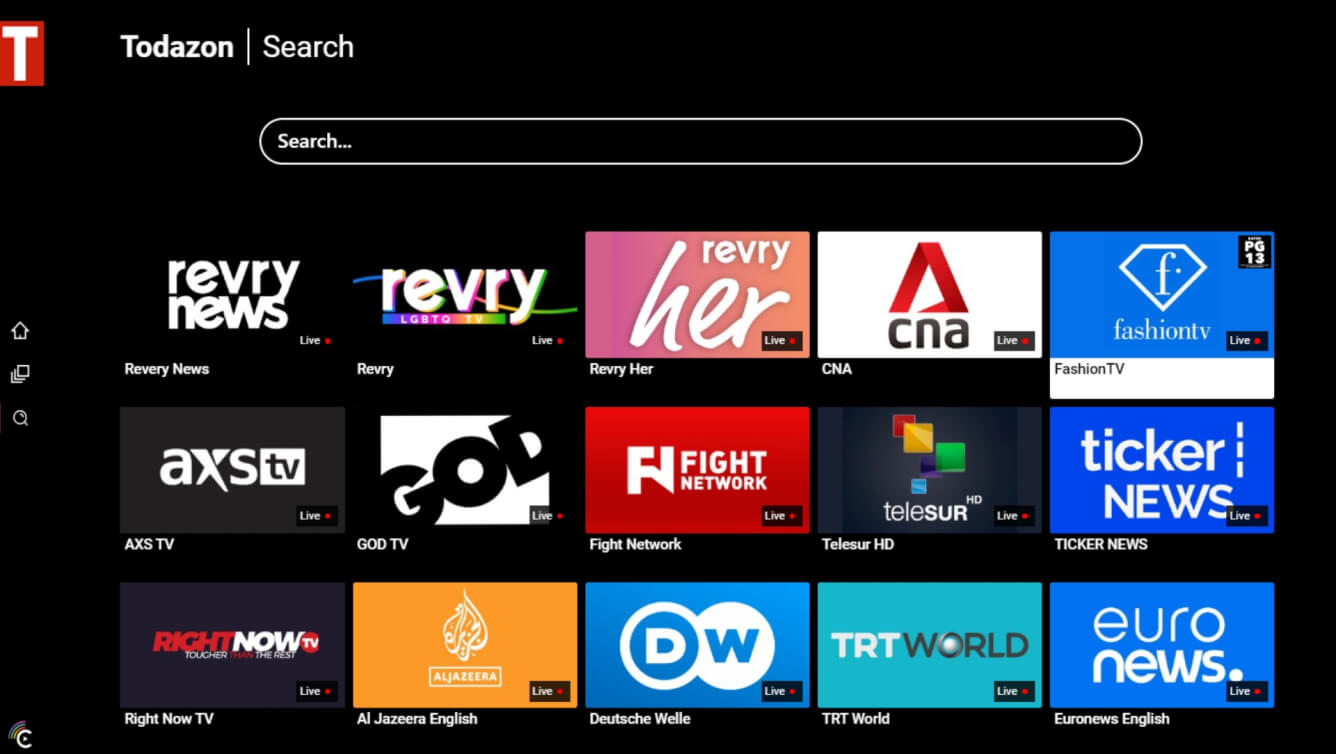Screen dimensions: 1336x754
Task: Click the Live badge on Euronews English
Action: pos(1247,691)
